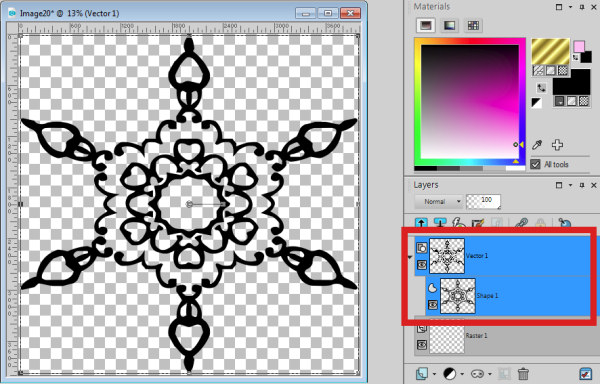The width and height of the screenshot is (600, 384).
Task: Select the Shape 1 thumbnail
Action: 458,296
